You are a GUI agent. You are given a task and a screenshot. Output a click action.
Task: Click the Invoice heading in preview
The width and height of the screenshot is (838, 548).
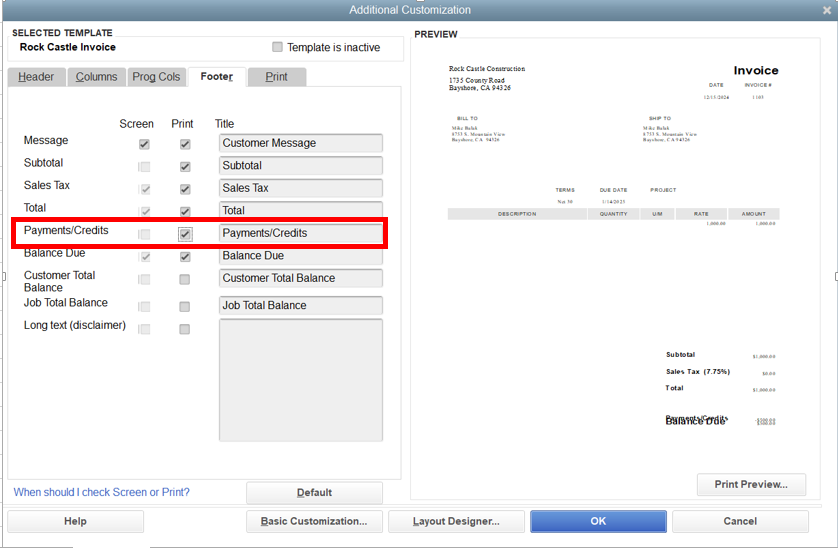coord(756,71)
